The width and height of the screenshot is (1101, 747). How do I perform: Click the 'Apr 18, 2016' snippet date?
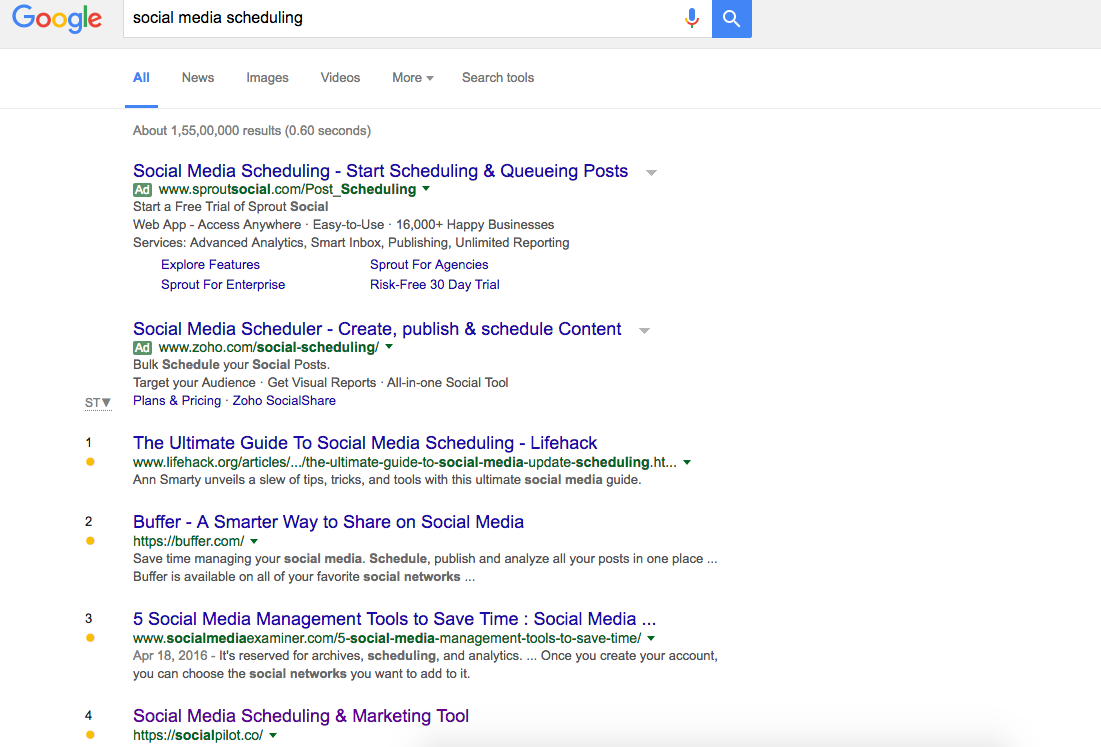click(x=170, y=656)
